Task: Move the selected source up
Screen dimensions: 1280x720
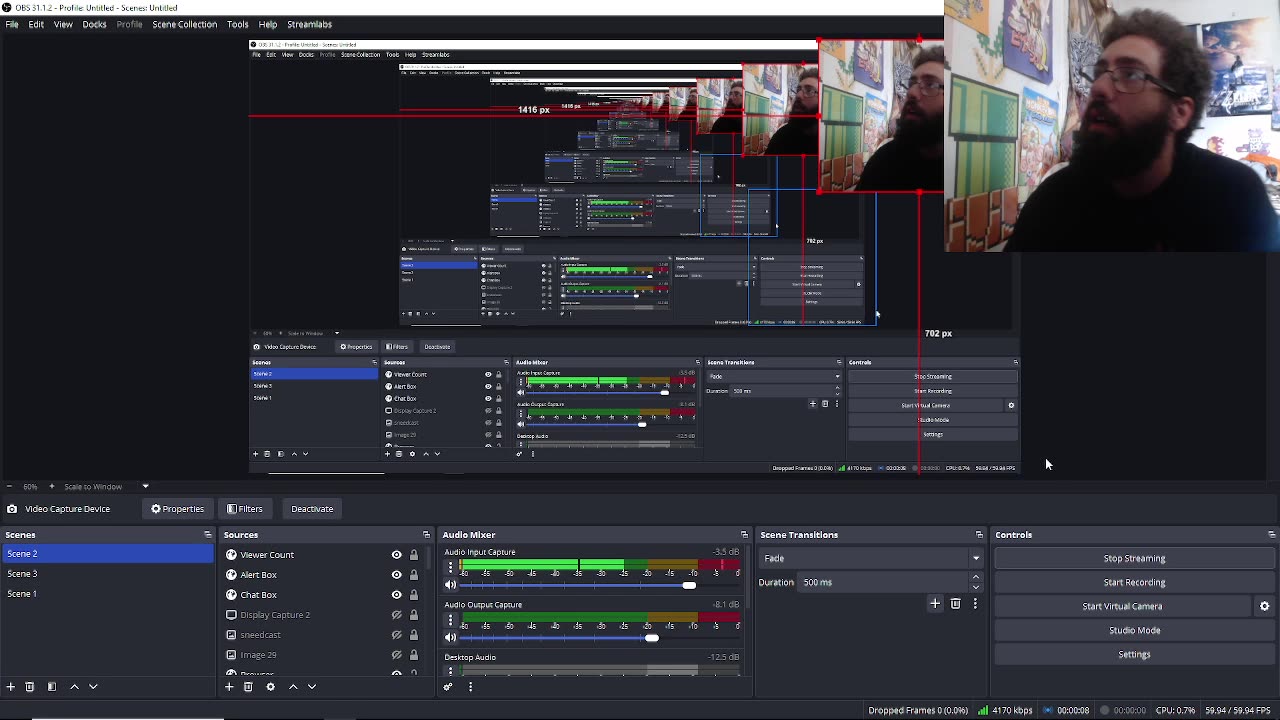Action: tap(293, 687)
